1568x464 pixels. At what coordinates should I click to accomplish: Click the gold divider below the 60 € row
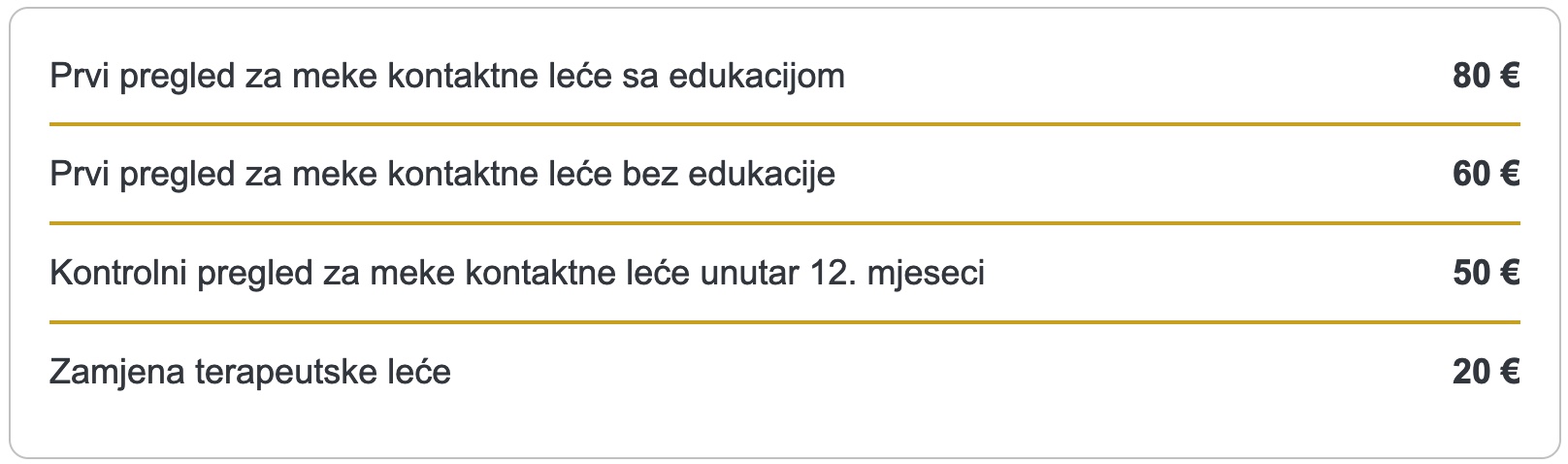click(784, 224)
